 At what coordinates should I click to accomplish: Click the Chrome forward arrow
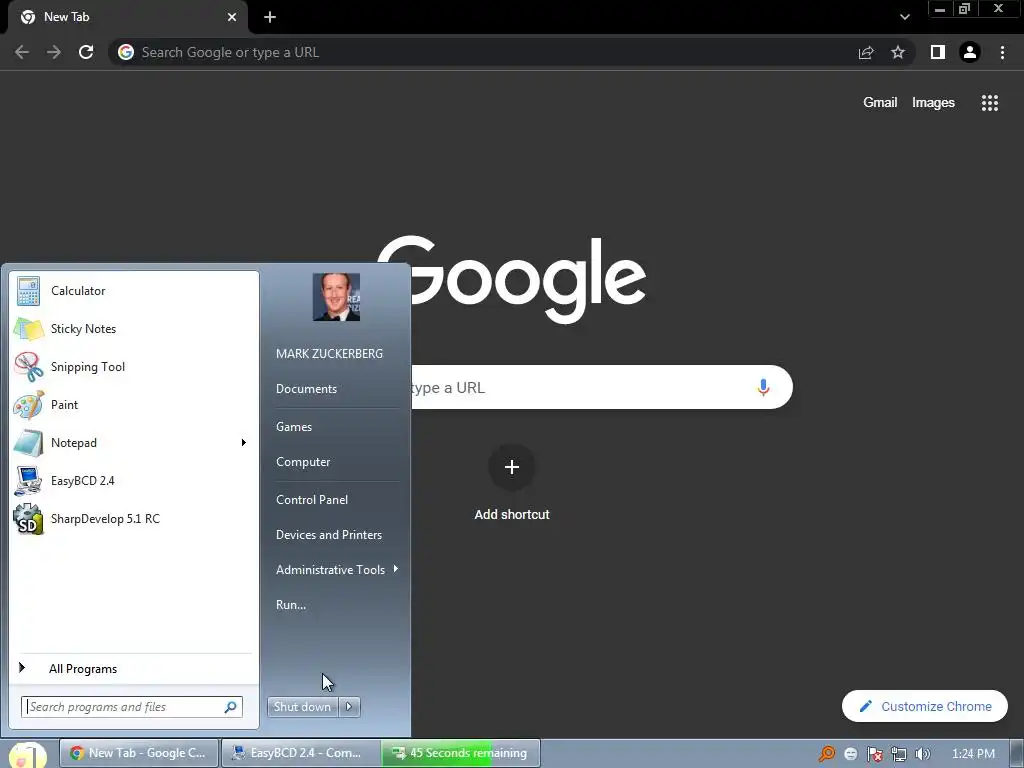(x=54, y=52)
